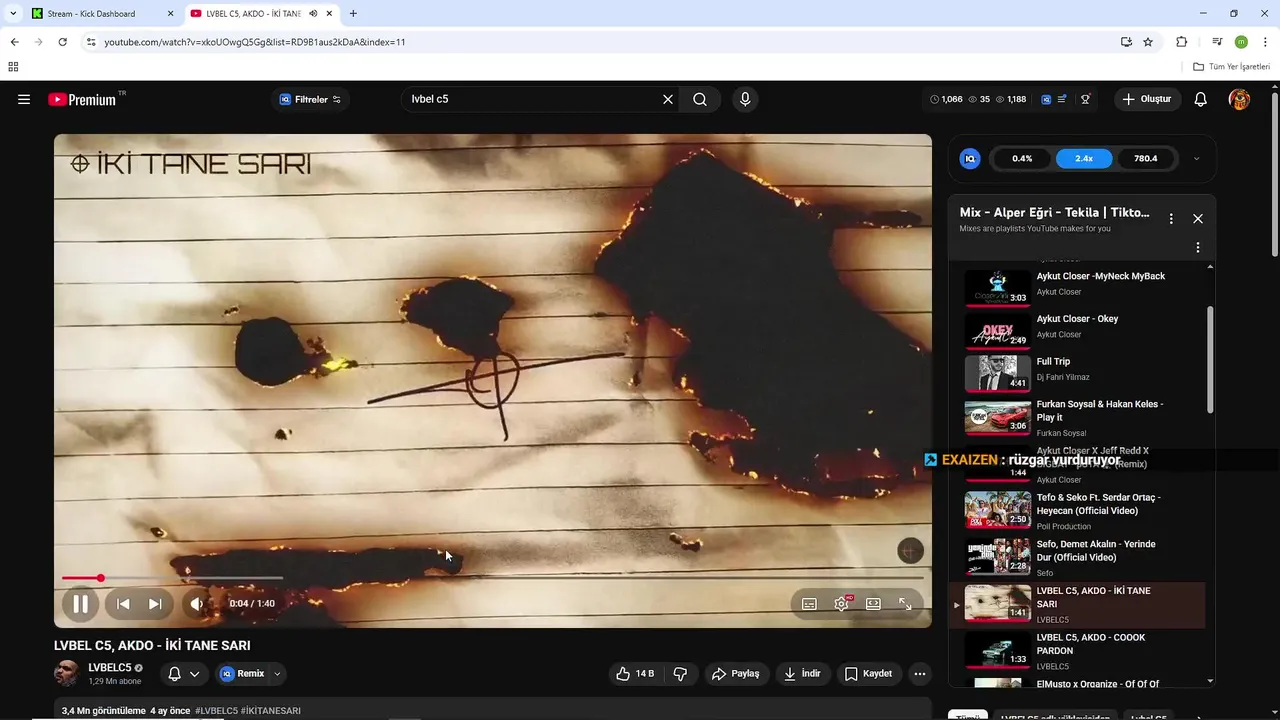Open LVBELC5 channel name link
The width and height of the screenshot is (1280, 720).
click(x=110, y=667)
